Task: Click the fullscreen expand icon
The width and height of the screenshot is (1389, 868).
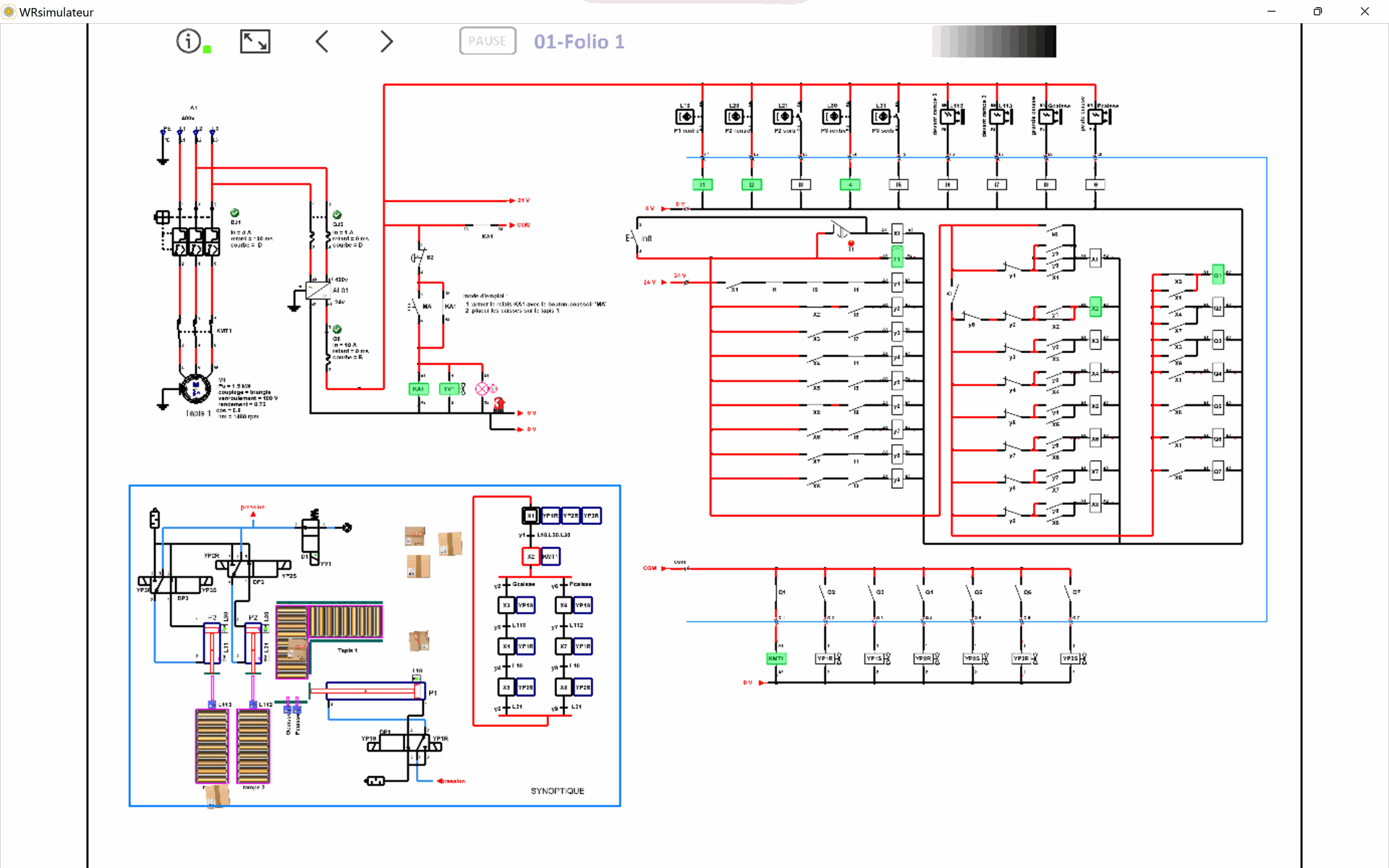Action: tap(255, 41)
